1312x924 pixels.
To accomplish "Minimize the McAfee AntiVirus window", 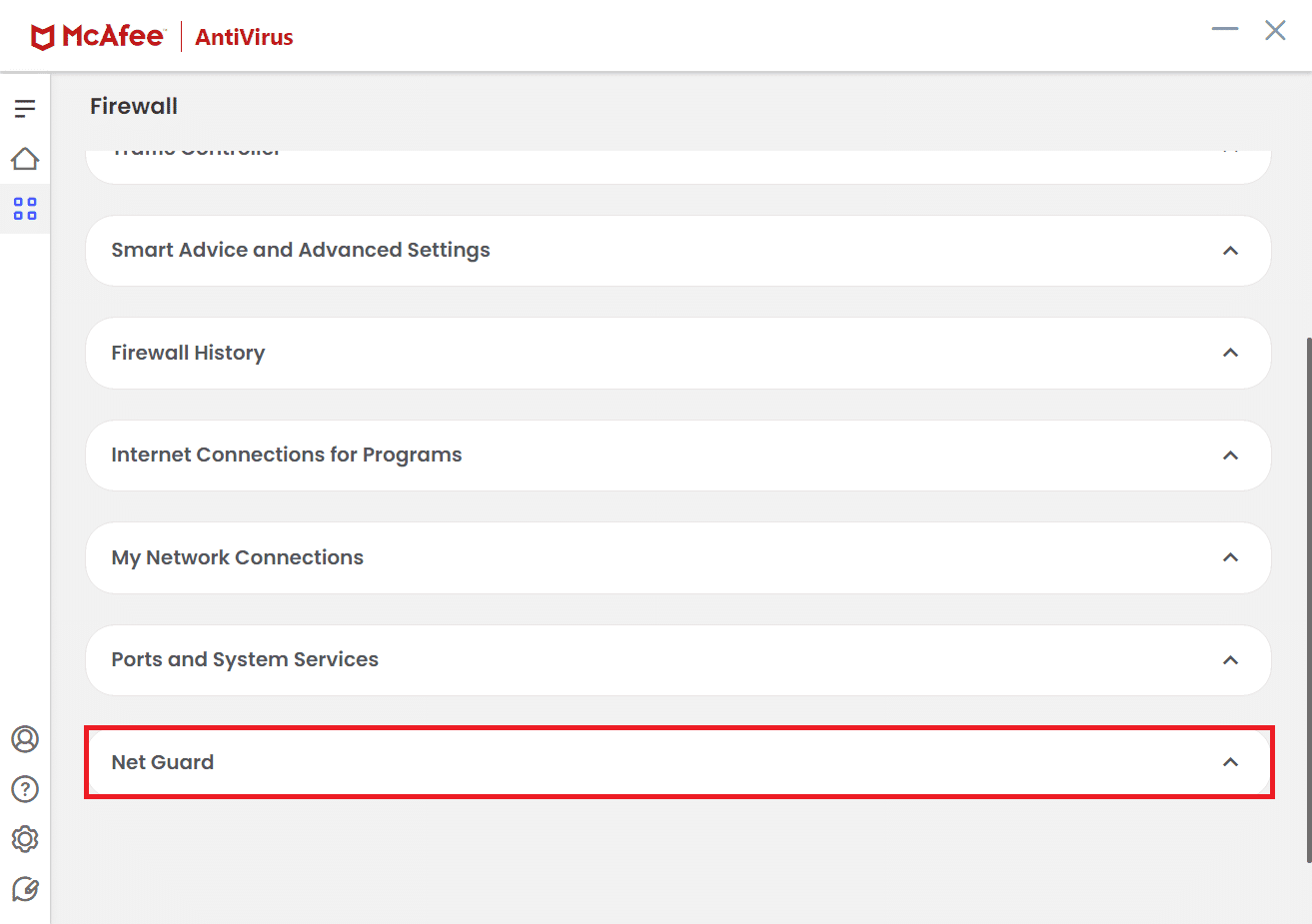I will [1225, 29].
